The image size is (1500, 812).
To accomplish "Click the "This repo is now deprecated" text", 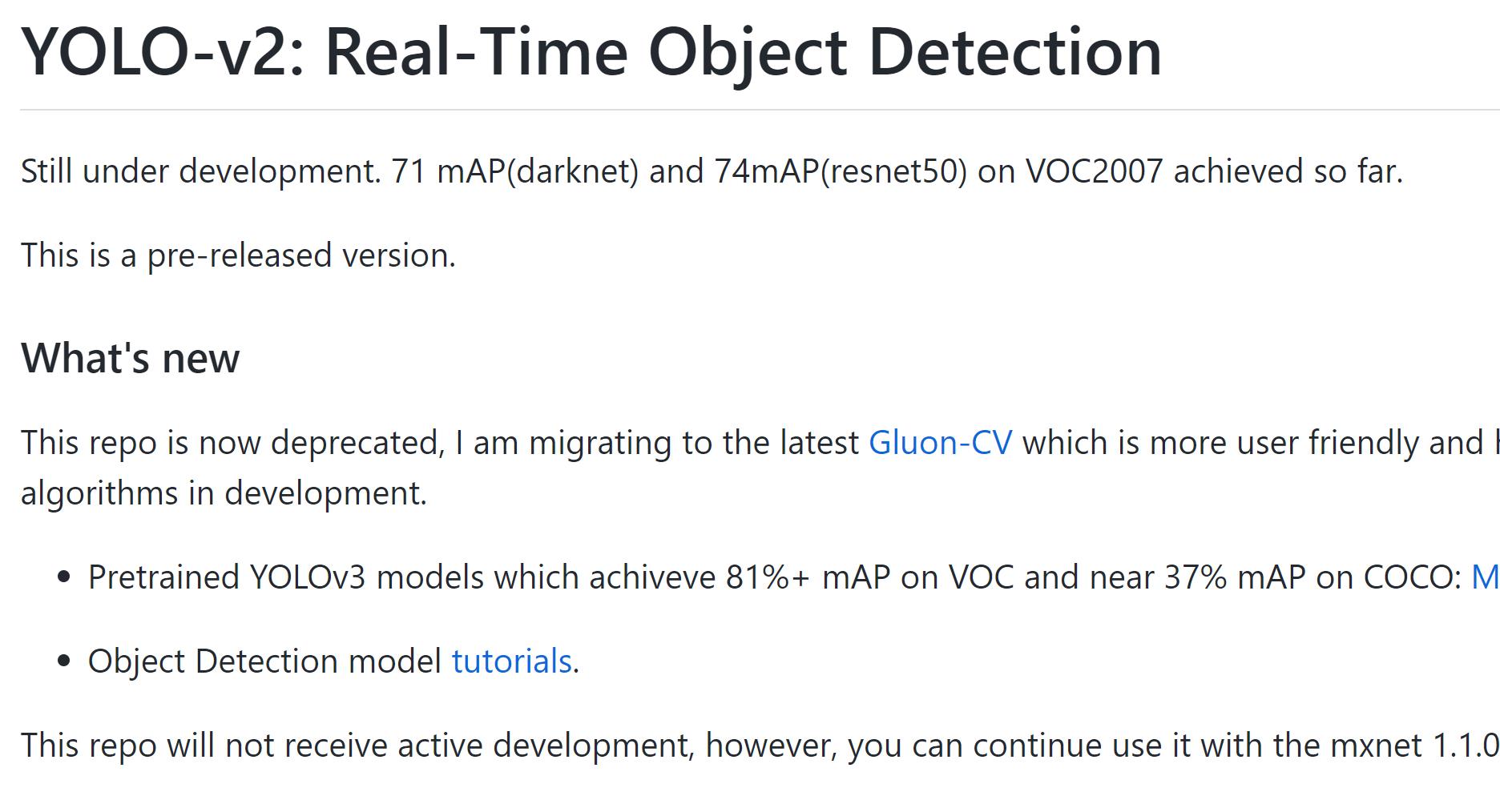I will (x=232, y=443).
